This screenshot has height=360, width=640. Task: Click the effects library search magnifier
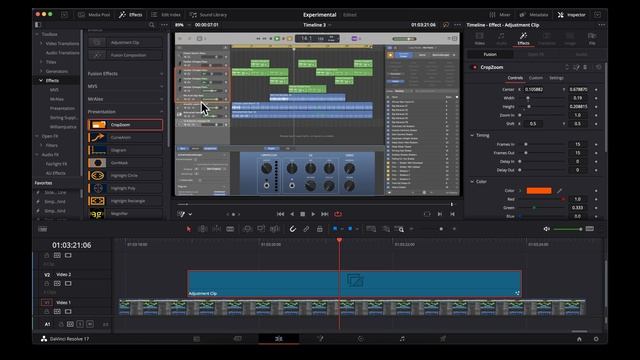(x=151, y=25)
